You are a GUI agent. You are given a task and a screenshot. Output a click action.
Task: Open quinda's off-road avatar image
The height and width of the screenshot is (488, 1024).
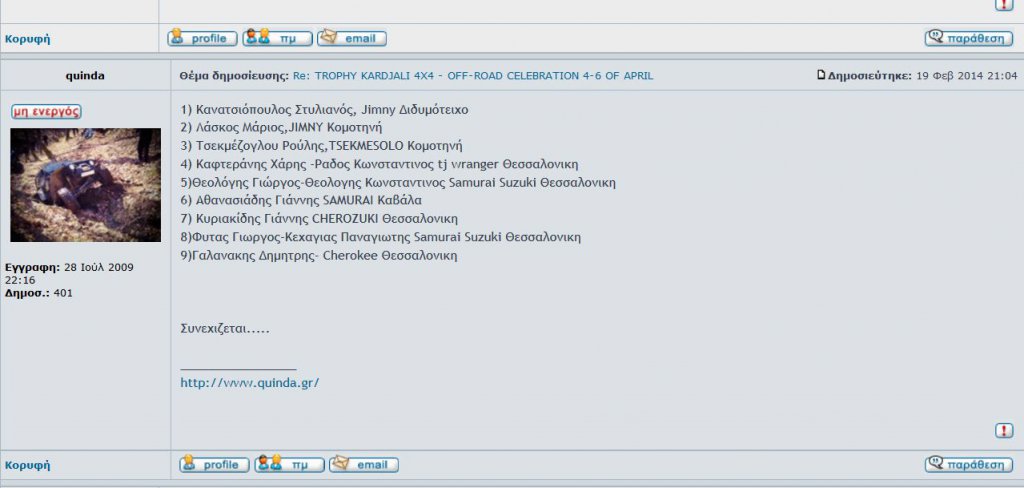pos(86,185)
